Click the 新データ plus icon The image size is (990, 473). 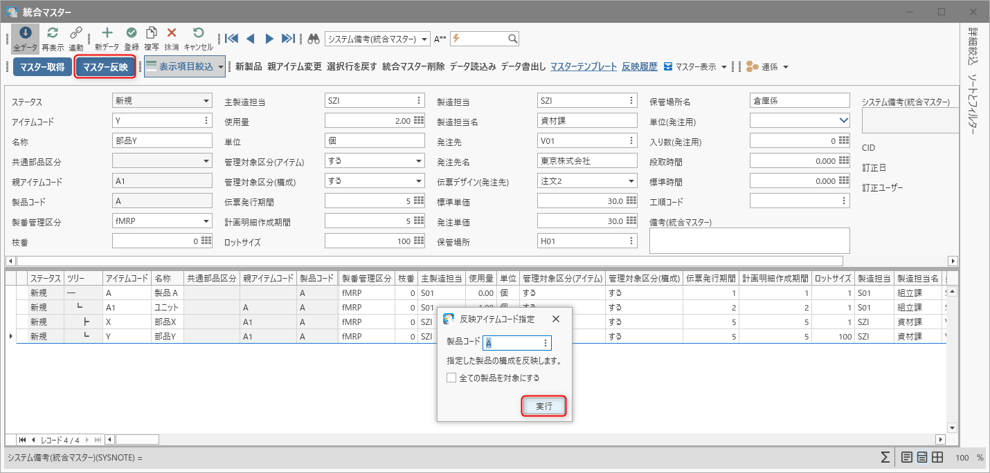pos(107,35)
